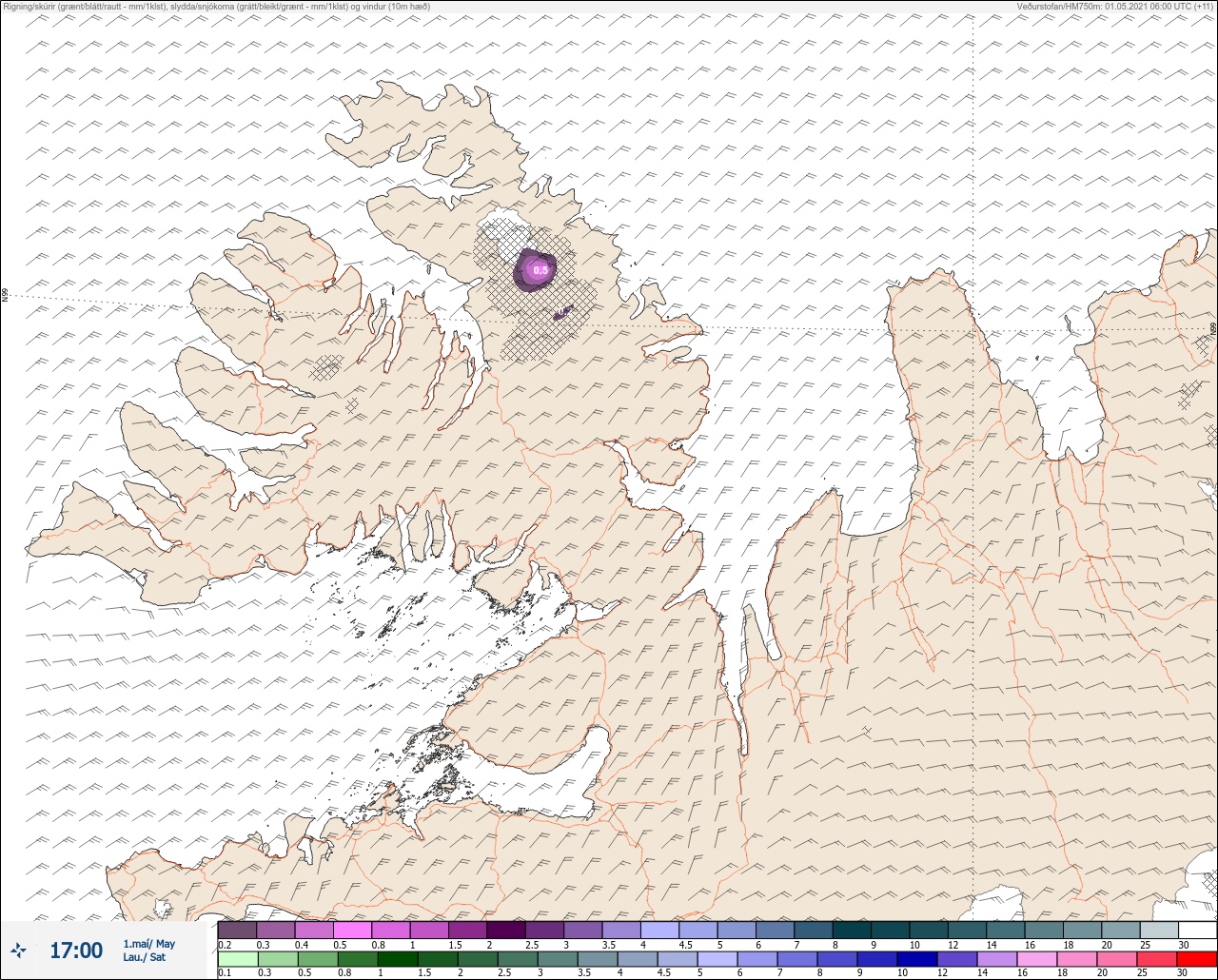1218x980 pixels.
Task: Select pale grey upper swatch starting at 25
Action: (1159, 930)
